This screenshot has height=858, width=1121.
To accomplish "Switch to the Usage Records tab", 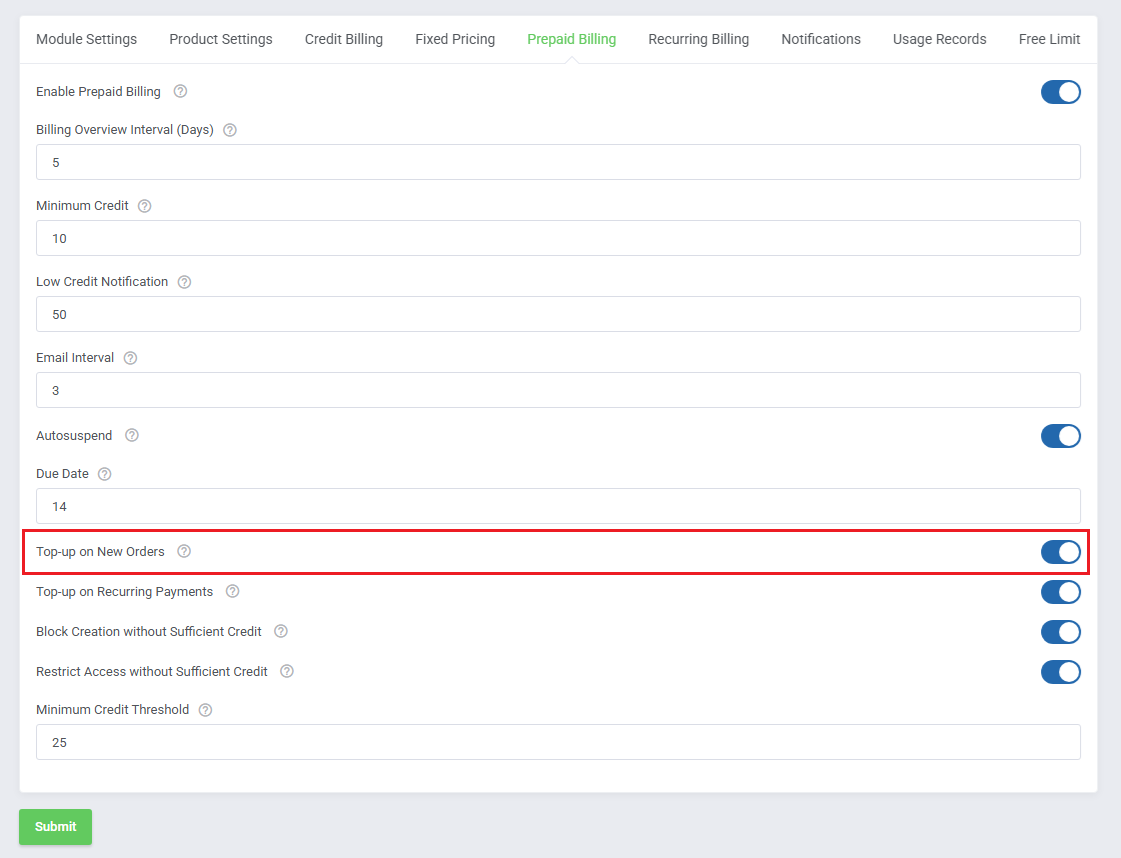I will [x=939, y=39].
